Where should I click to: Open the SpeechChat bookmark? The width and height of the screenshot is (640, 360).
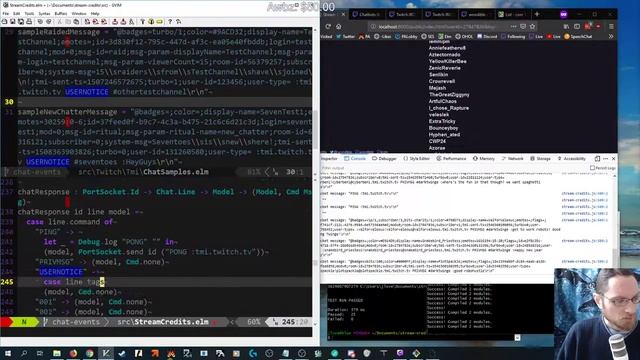click(x=578, y=36)
